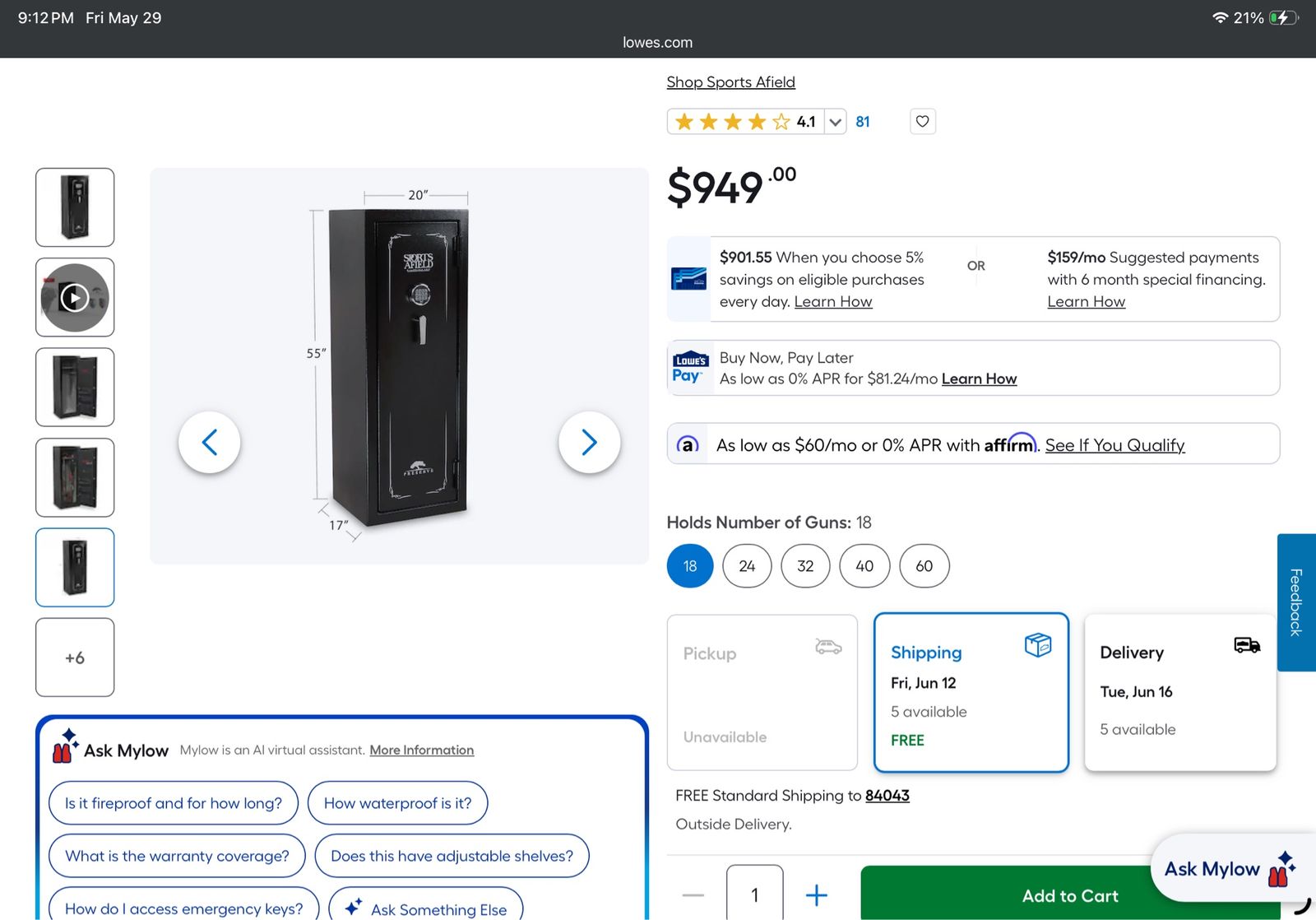Select the Delivery fulfillment option

pos(1180,692)
